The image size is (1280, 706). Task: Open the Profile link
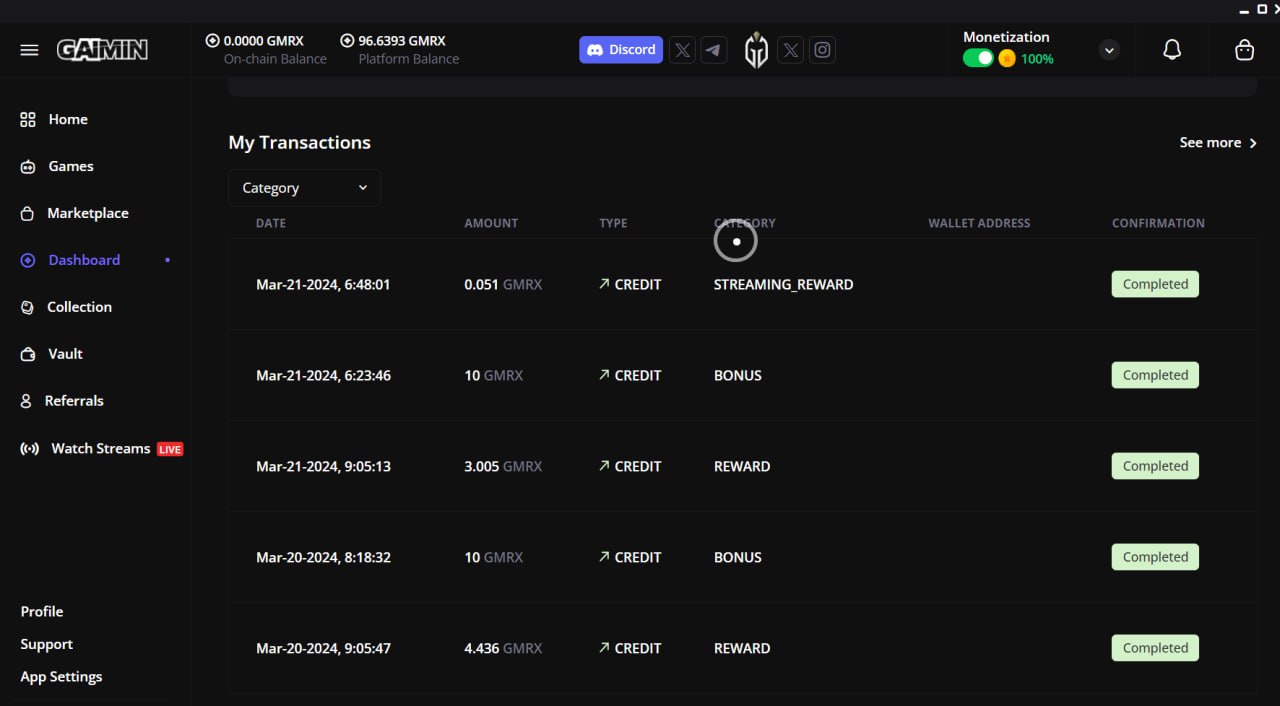click(42, 612)
